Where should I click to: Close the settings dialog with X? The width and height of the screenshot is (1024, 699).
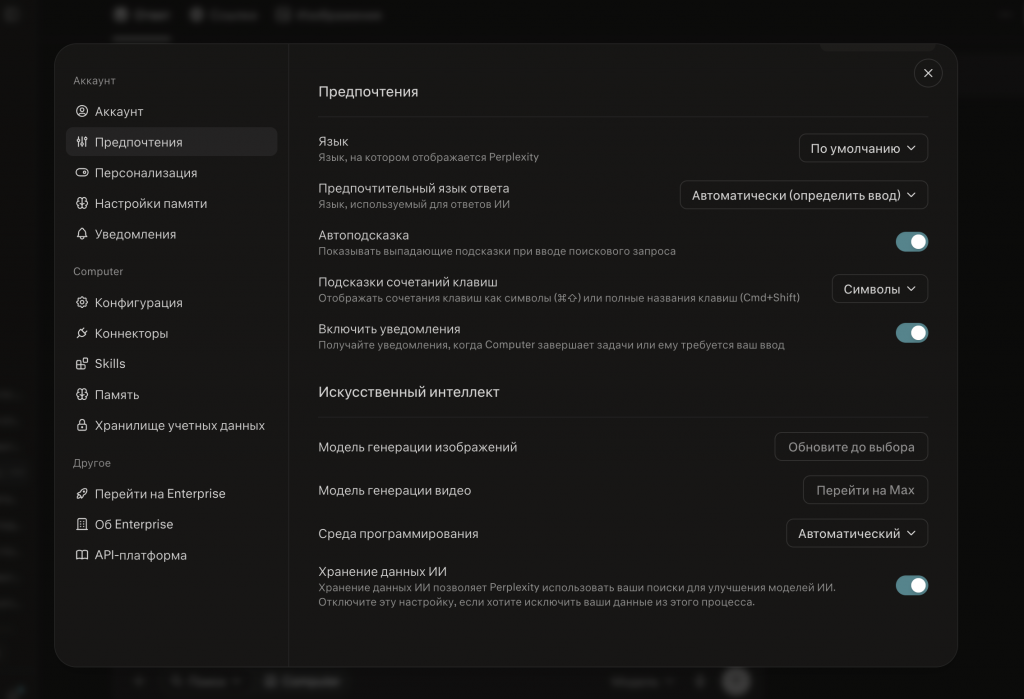coord(928,73)
